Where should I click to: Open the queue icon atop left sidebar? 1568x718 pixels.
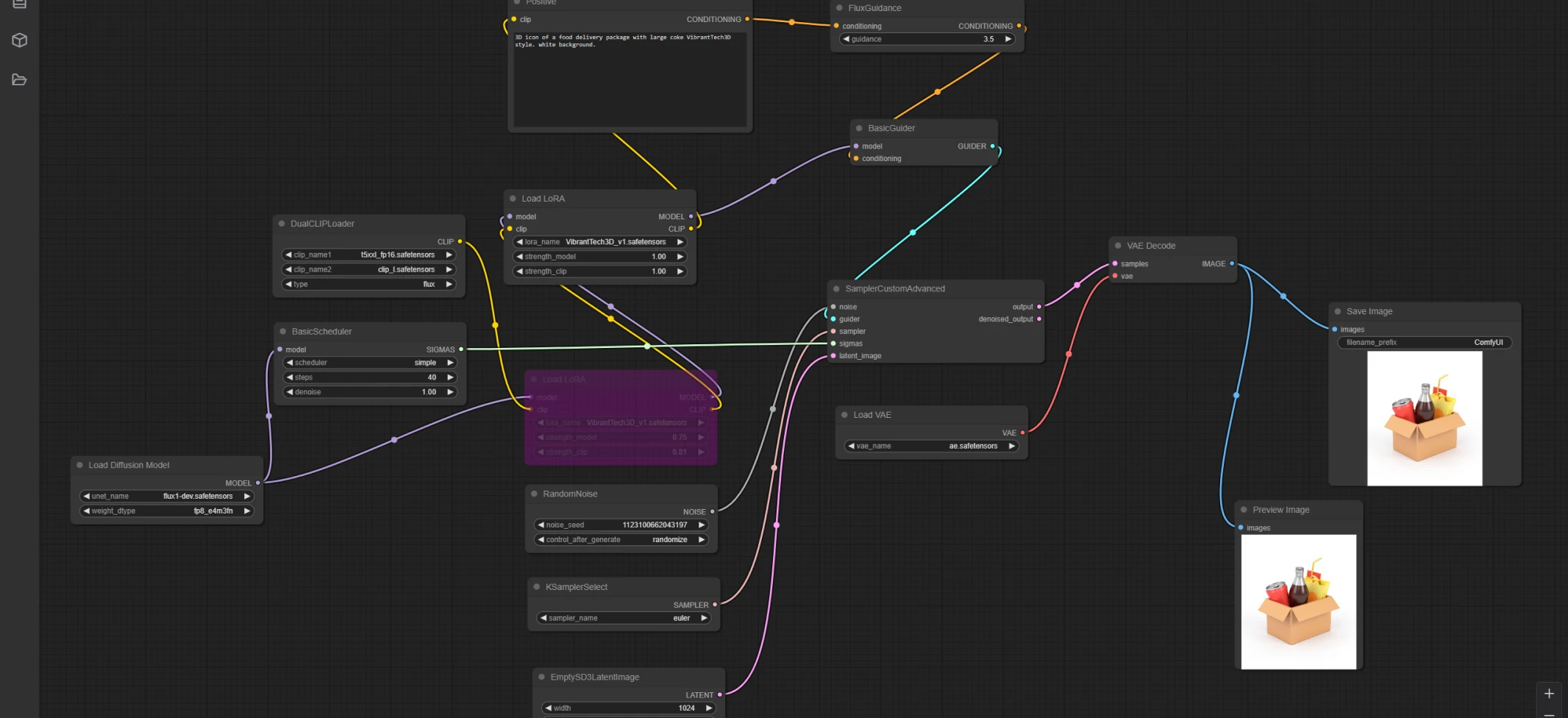(x=20, y=4)
